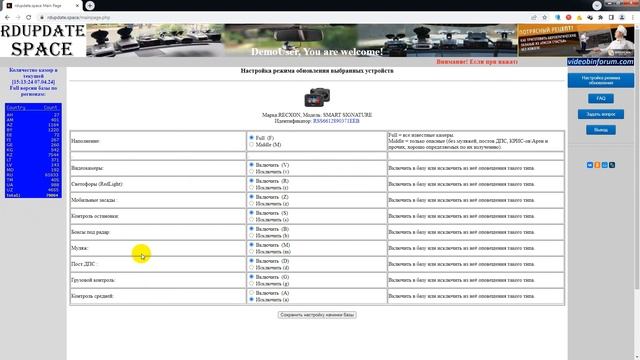Click the RECXON dash cam device image
Screen dimensions: 640x360
tap(317, 98)
